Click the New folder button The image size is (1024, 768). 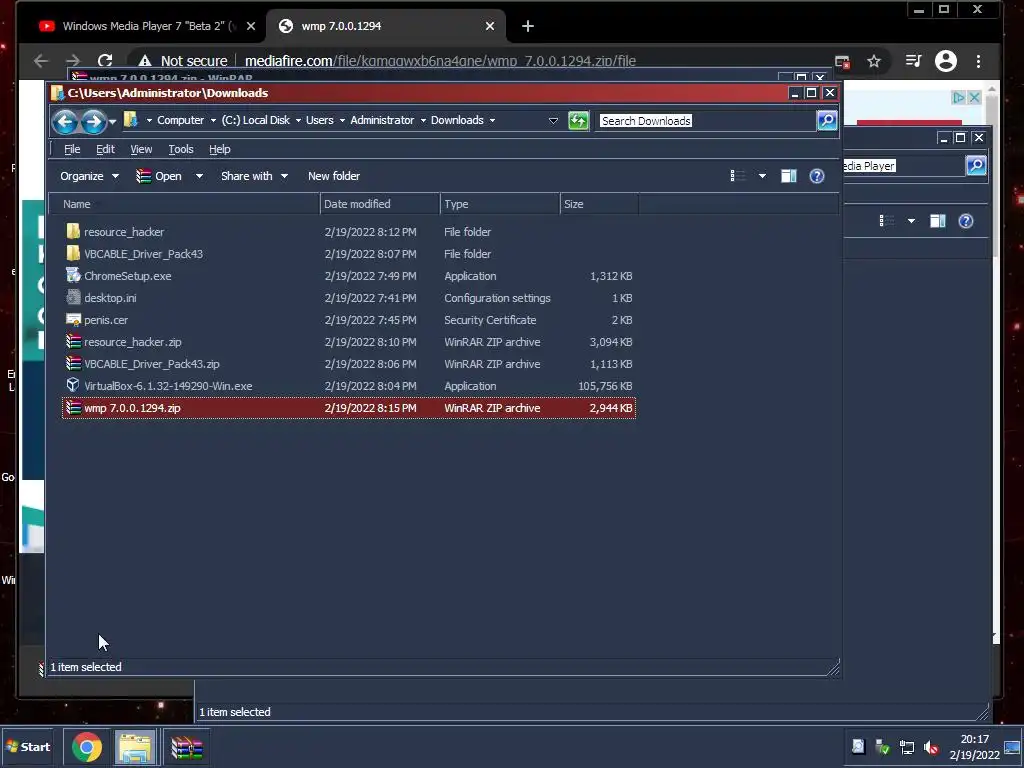pos(334,176)
